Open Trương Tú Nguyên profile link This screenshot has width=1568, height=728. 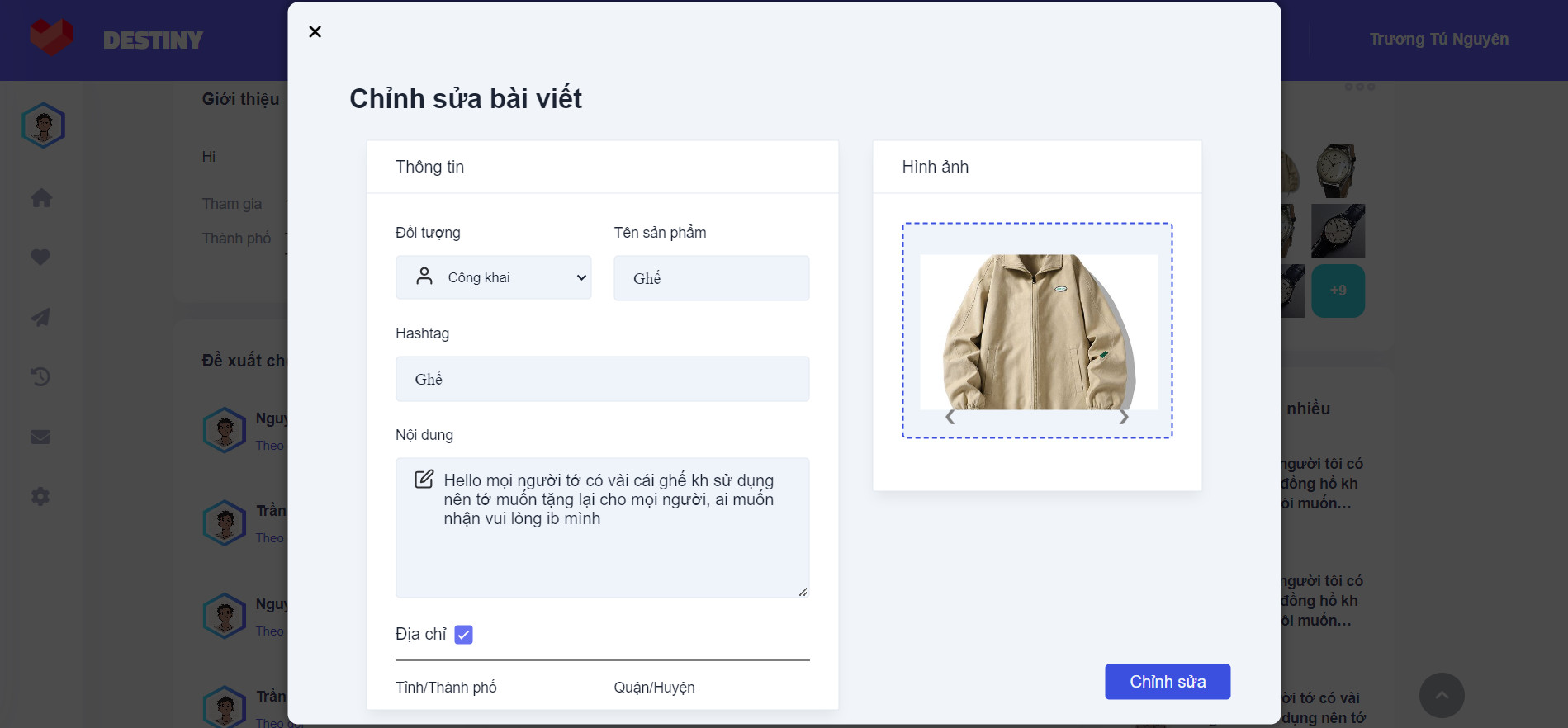coord(1438,39)
